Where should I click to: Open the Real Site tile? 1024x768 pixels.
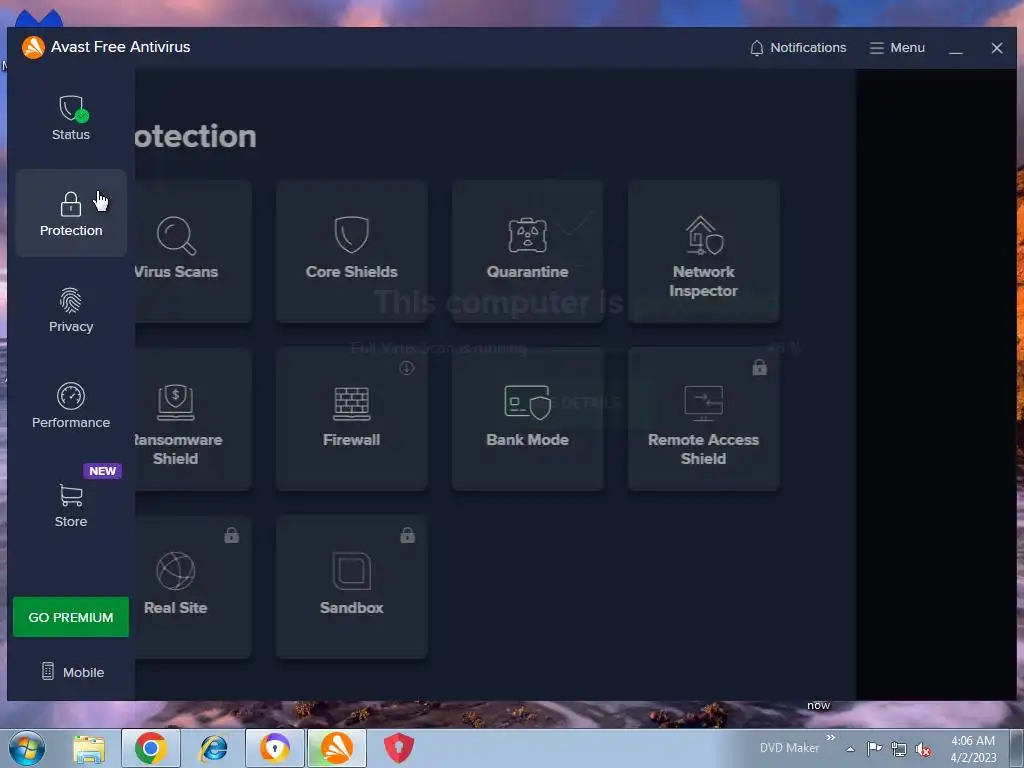[192, 587]
